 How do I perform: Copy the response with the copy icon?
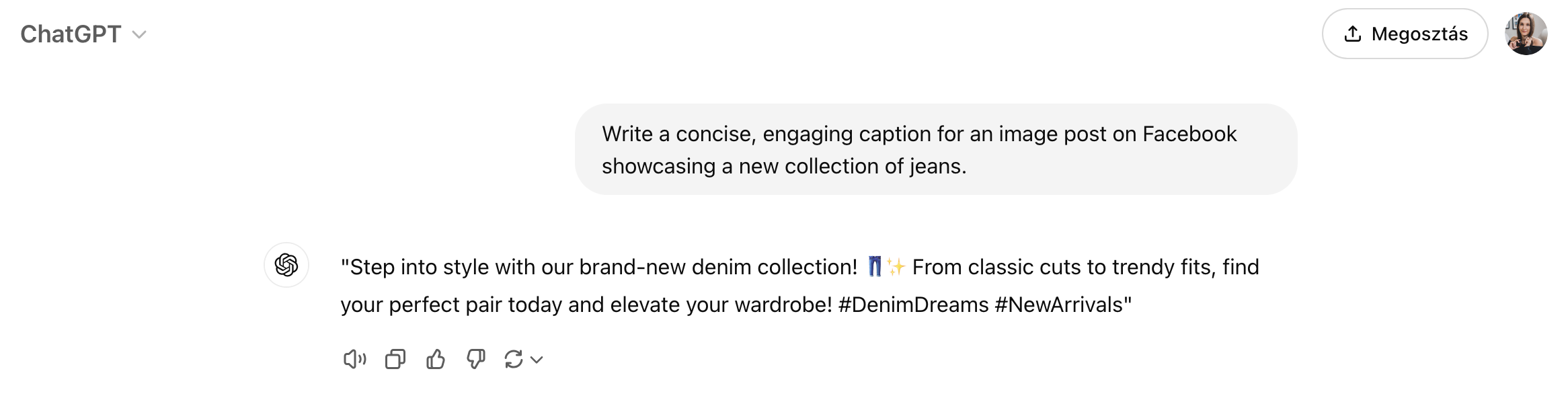pos(395,360)
